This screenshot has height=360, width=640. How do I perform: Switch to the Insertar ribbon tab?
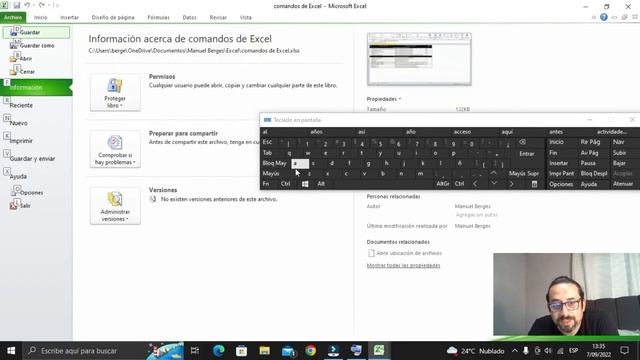point(69,17)
